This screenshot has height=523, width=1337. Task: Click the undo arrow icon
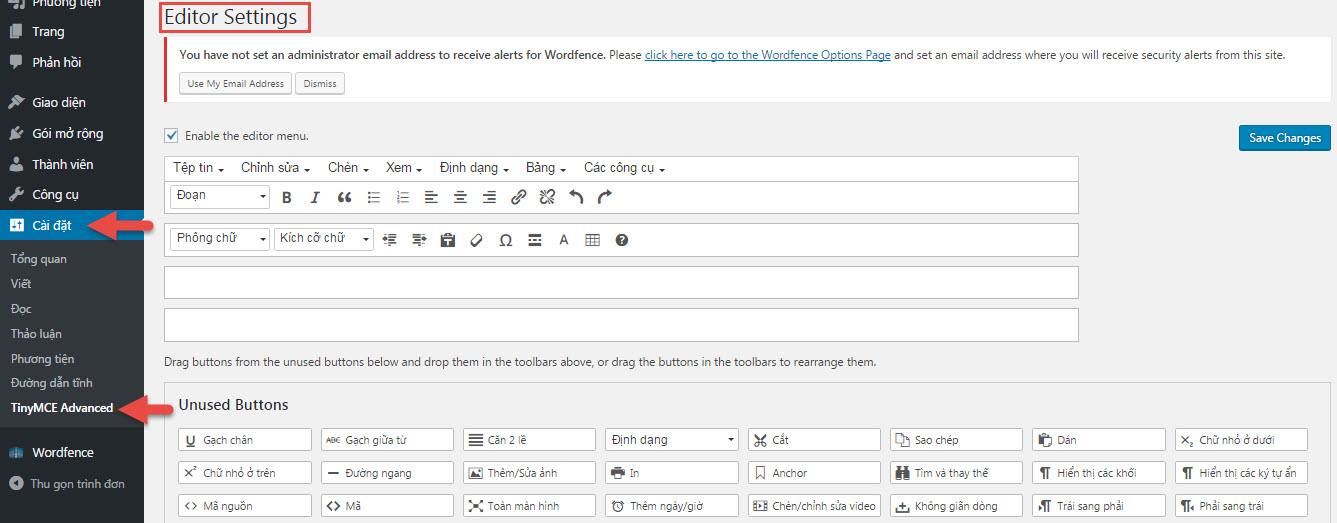(x=576, y=198)
